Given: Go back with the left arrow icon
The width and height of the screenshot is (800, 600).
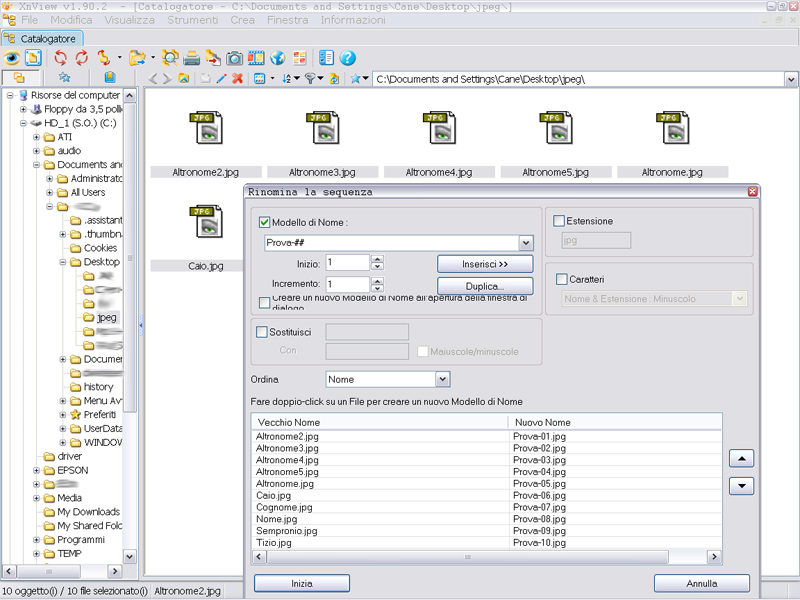Looking at the screenshot, I should coord(152,79).
